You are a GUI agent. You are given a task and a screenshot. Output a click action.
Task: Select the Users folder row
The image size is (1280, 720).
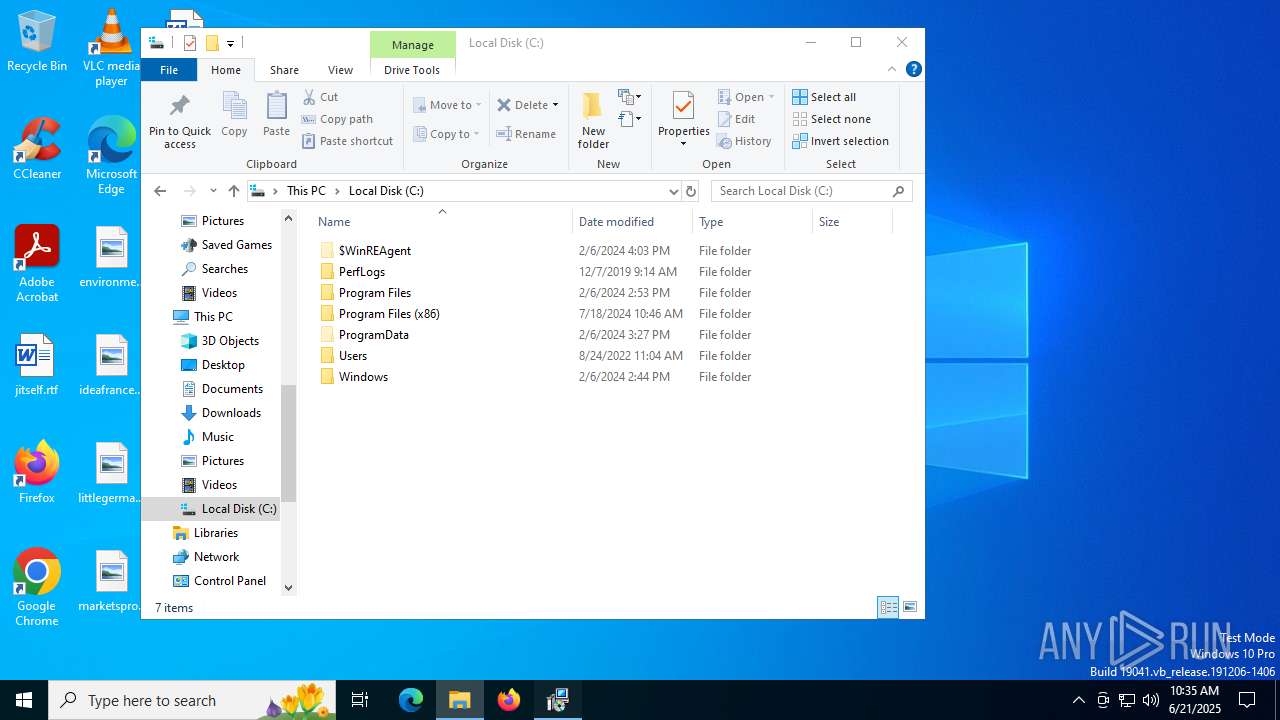(x=600, y=356)
